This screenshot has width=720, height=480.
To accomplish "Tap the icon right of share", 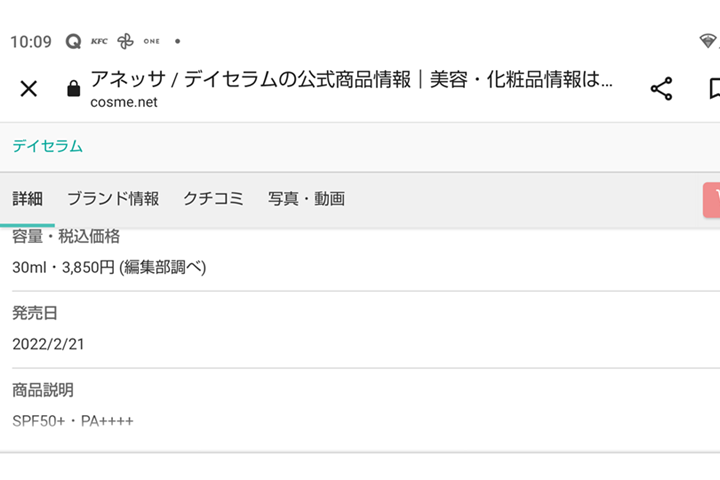I will 714,89.
